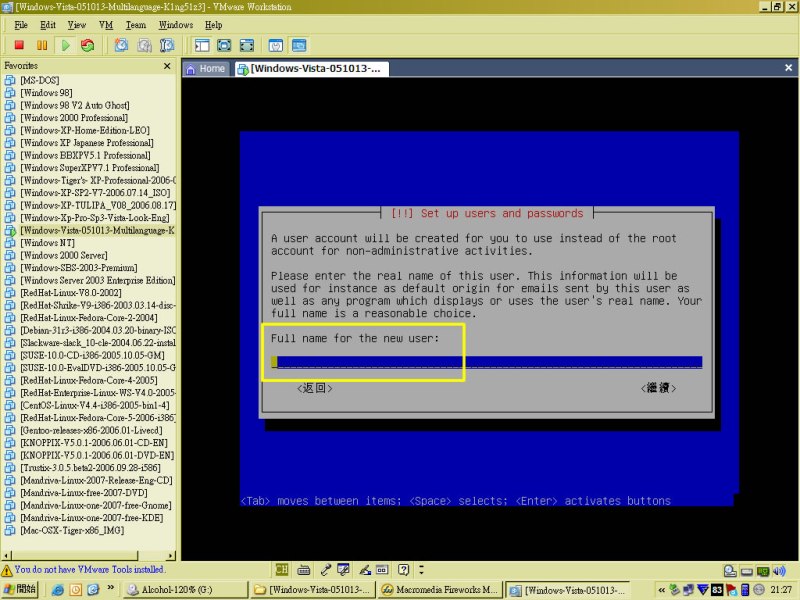
Task: Toggle the sidebar with the toolbar icon
Action: tap(202, 45)
